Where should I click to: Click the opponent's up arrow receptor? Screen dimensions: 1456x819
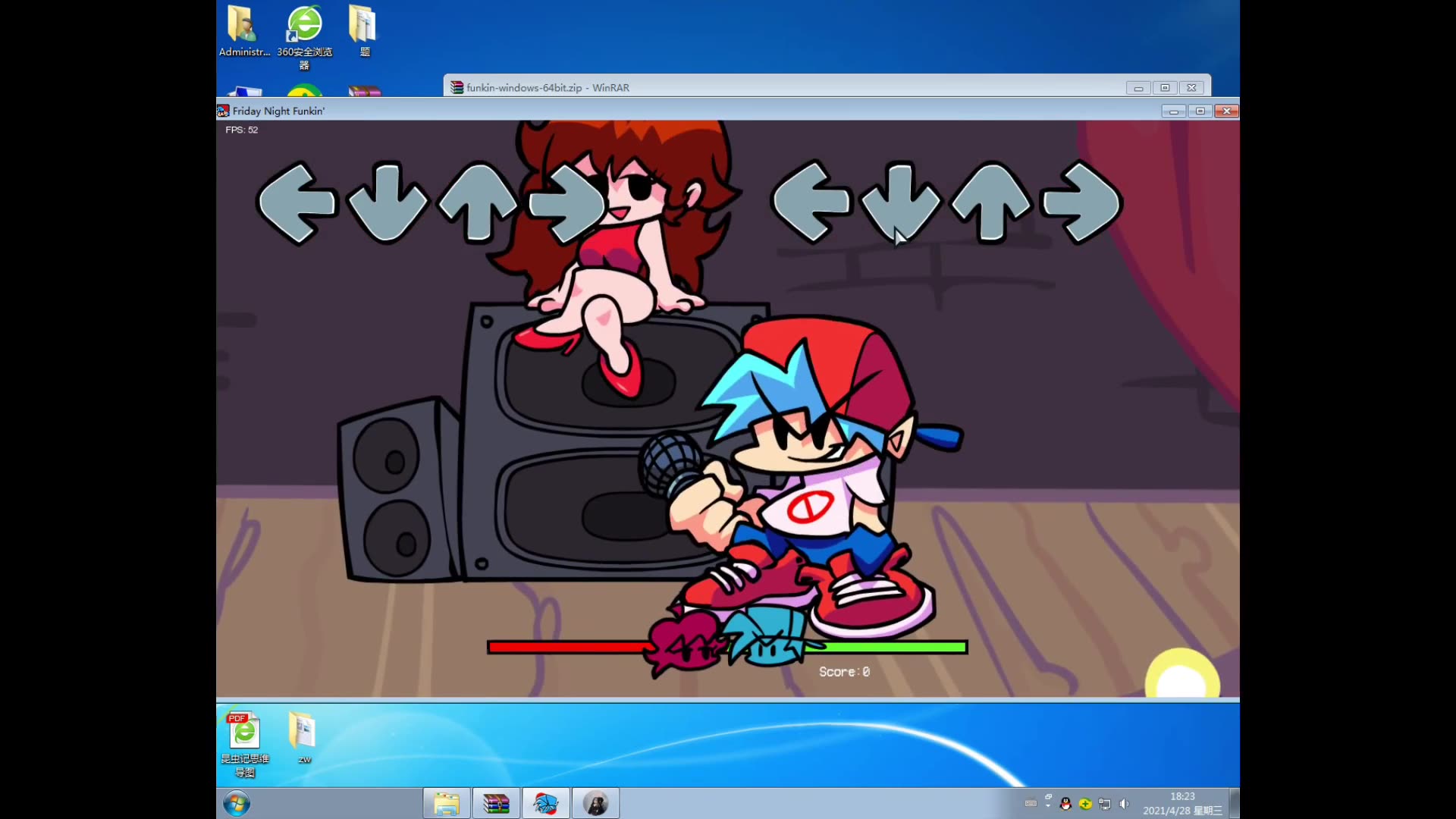point(478,202)
